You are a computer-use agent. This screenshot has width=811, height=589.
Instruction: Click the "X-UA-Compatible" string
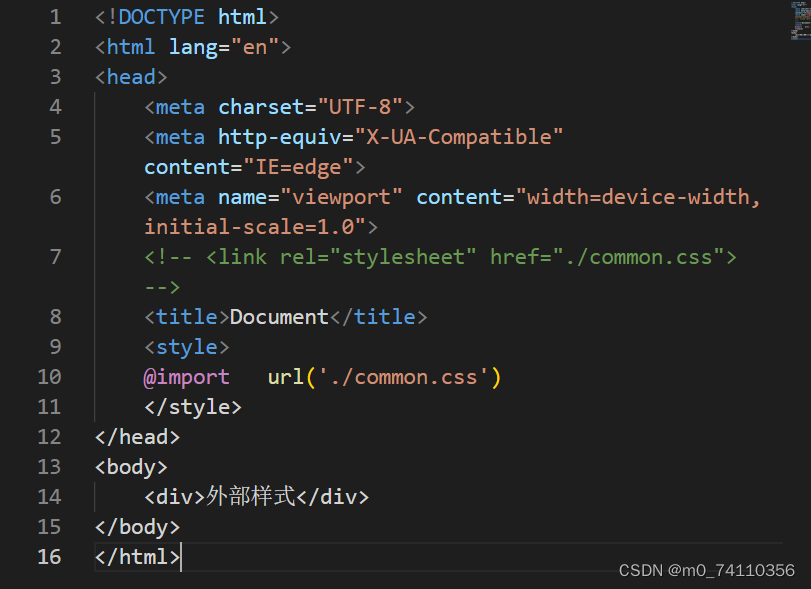pyautogui.click(x=459, y=138)
